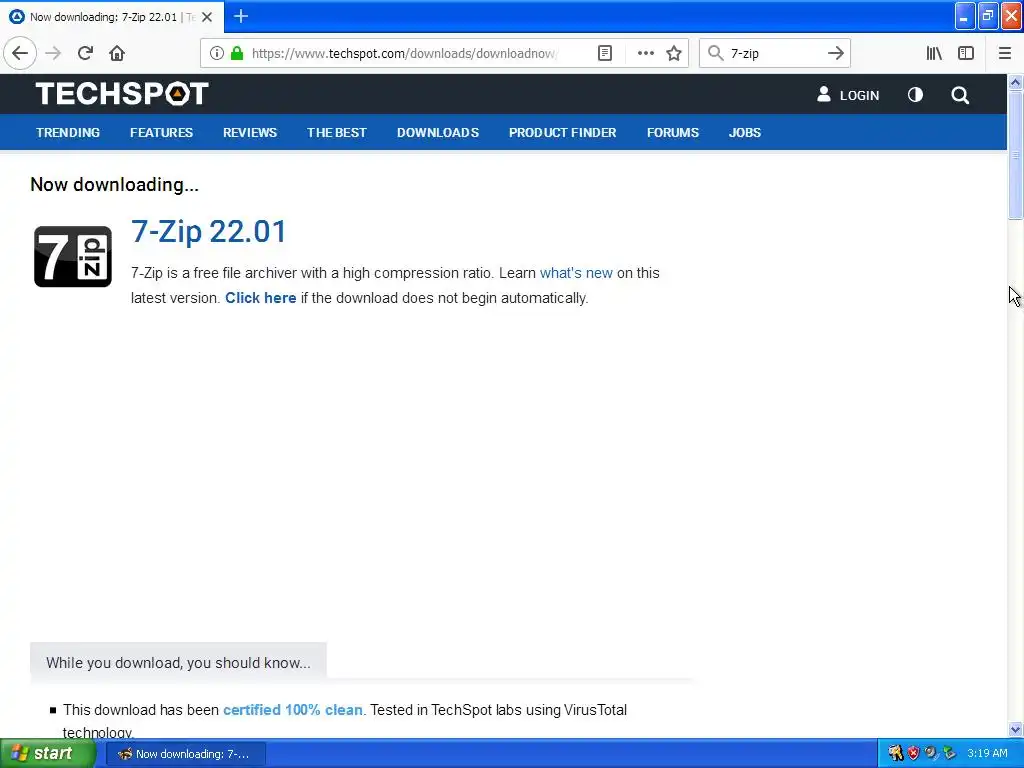Open THE BEST menu item

coord(337,133)
